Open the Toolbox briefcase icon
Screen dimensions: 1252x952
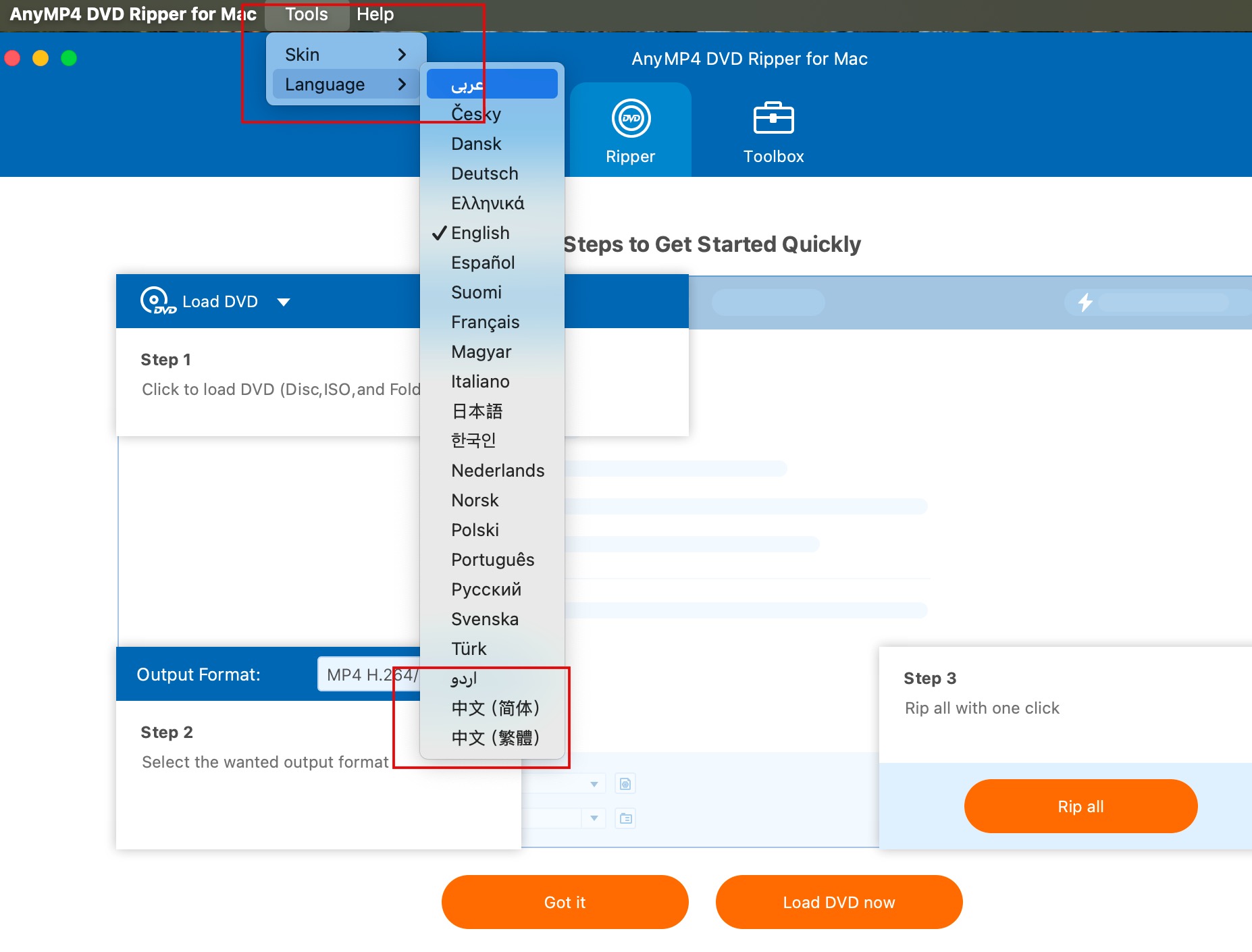pos(773,118)
